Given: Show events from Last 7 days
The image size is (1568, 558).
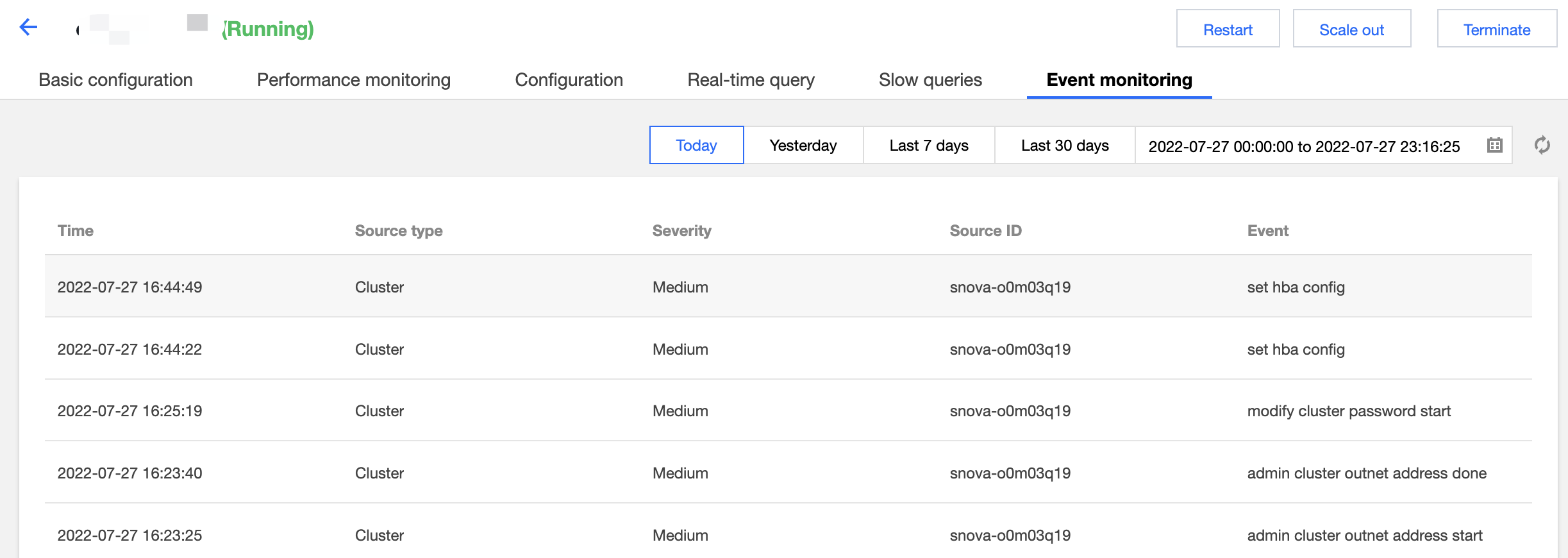Looking at the screenshot, I should (928, 146).
